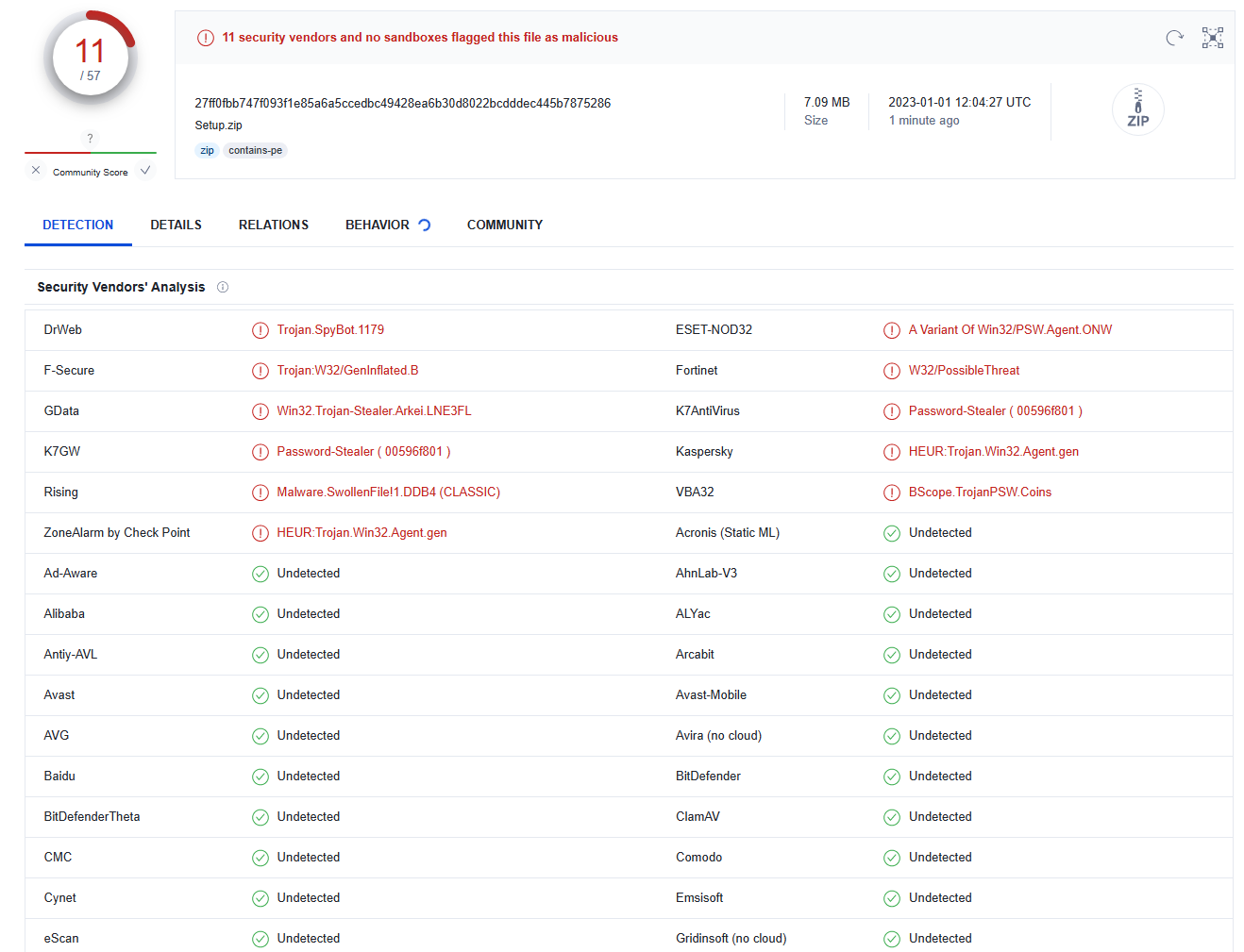Click the file SHA-256 hash text
Screen dimensions: 1244x952
(x=402, y=103)
